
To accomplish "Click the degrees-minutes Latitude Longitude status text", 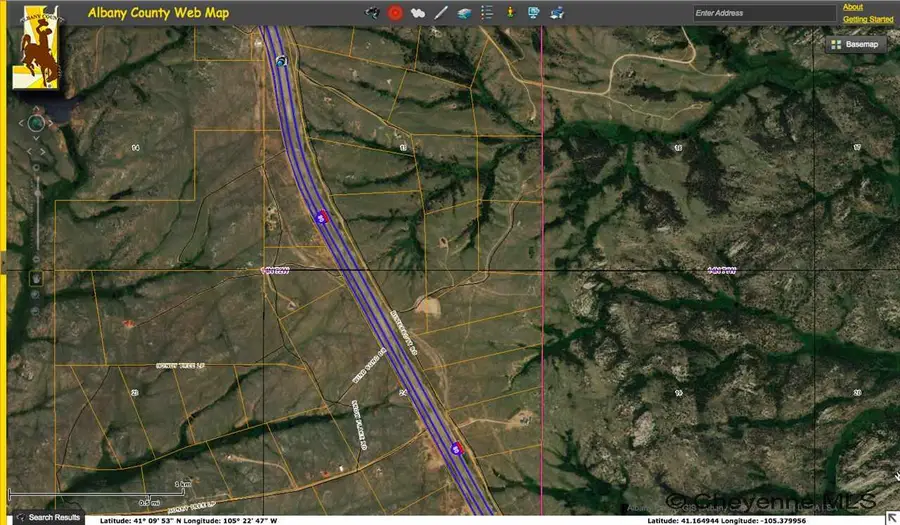I will (188, 520).
